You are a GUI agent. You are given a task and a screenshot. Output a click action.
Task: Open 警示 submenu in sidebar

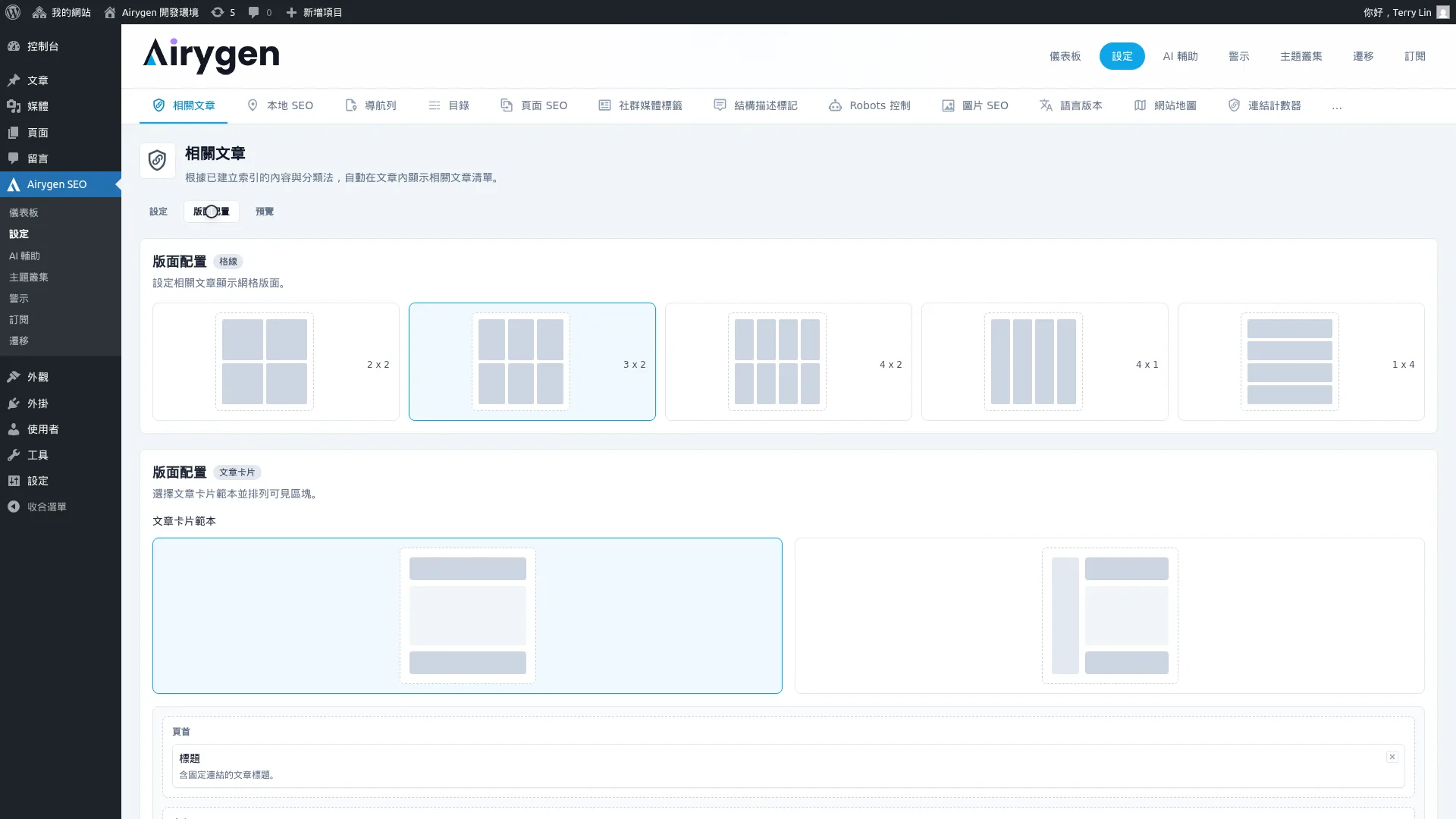(19, 299)
